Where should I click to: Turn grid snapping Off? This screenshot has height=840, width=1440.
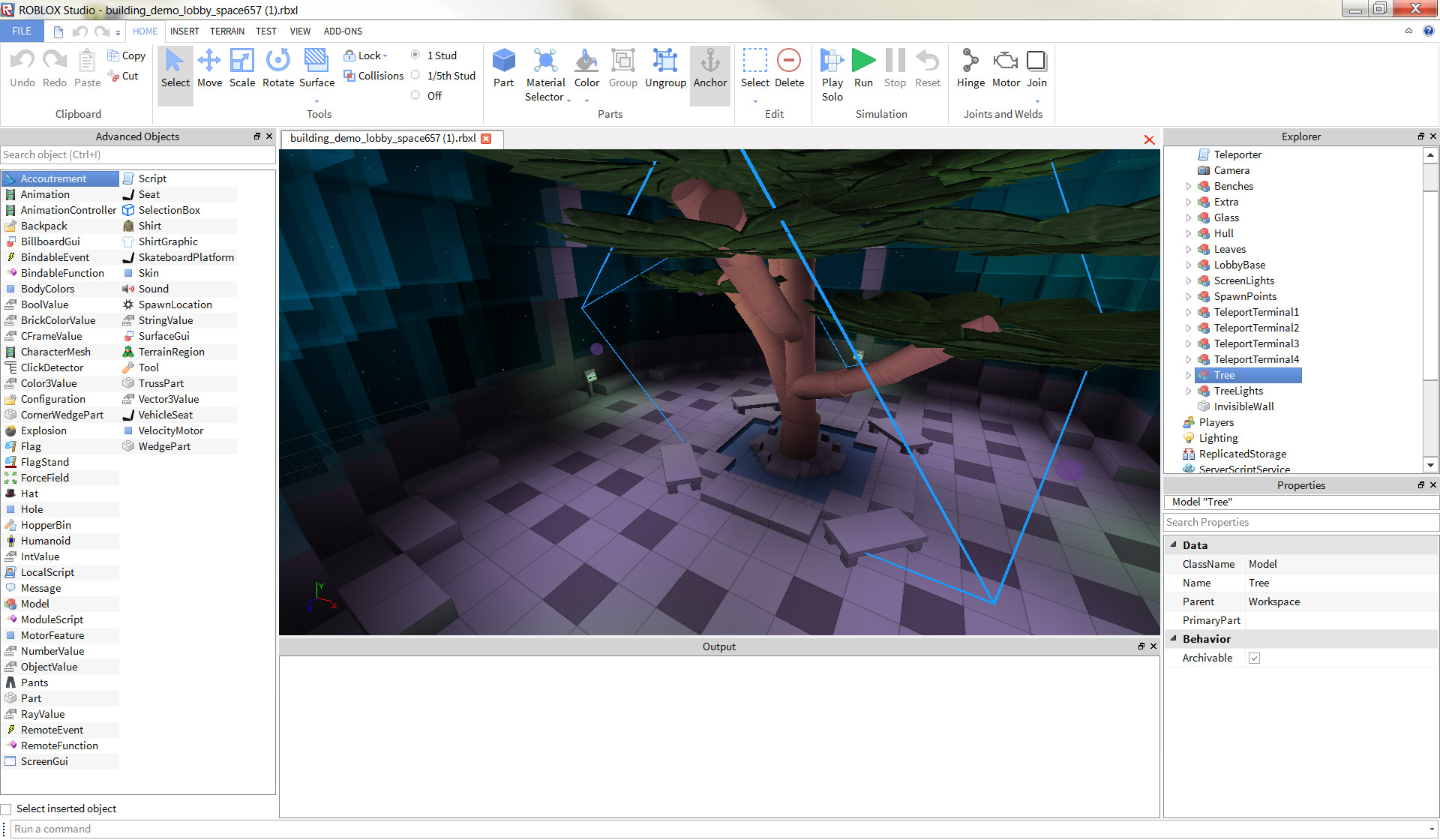point(415,95)
